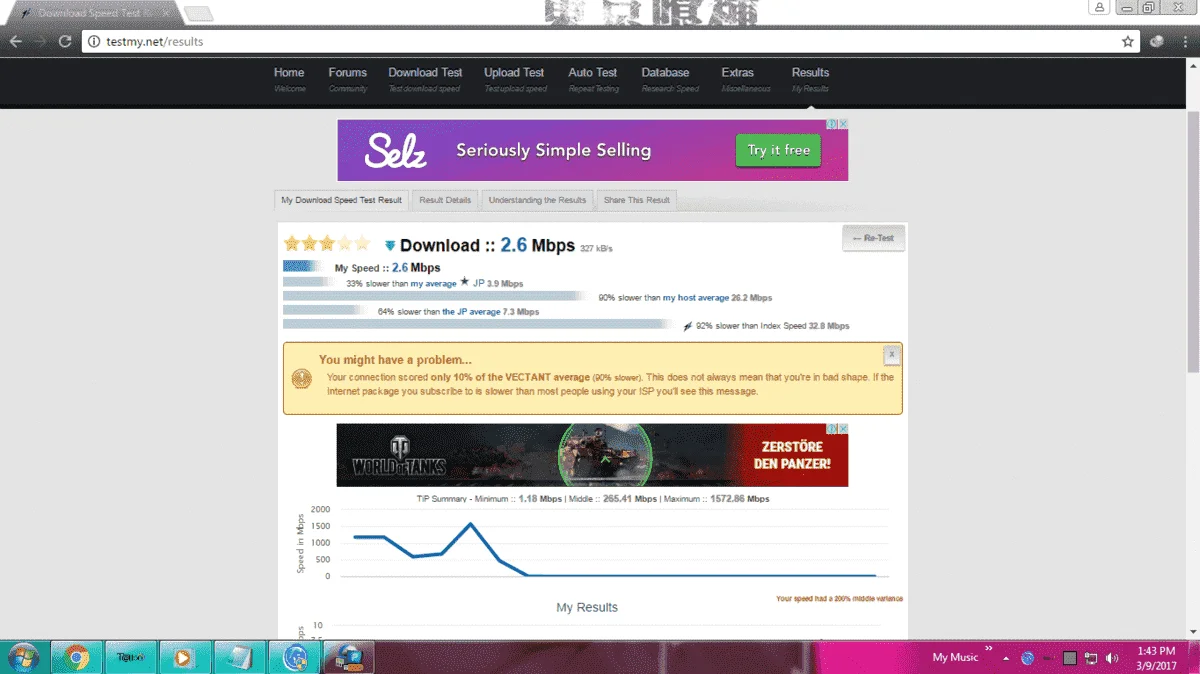Close the Selz advertisement
Viewport: 1200px width, 674px height.
[x=843, y=125]
